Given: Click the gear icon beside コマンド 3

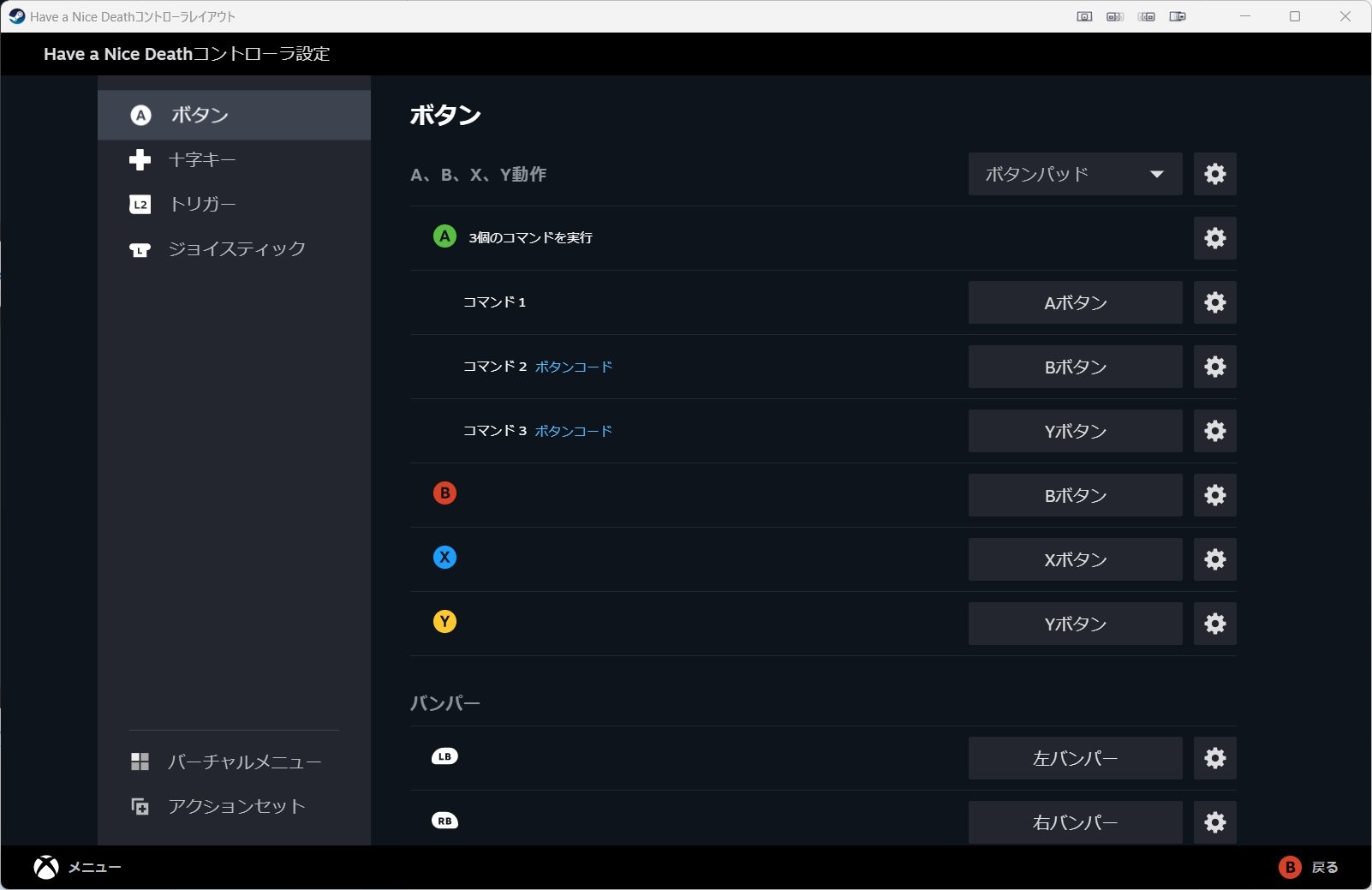Looking at the screenshot, I should click(x=1214, y=431).
